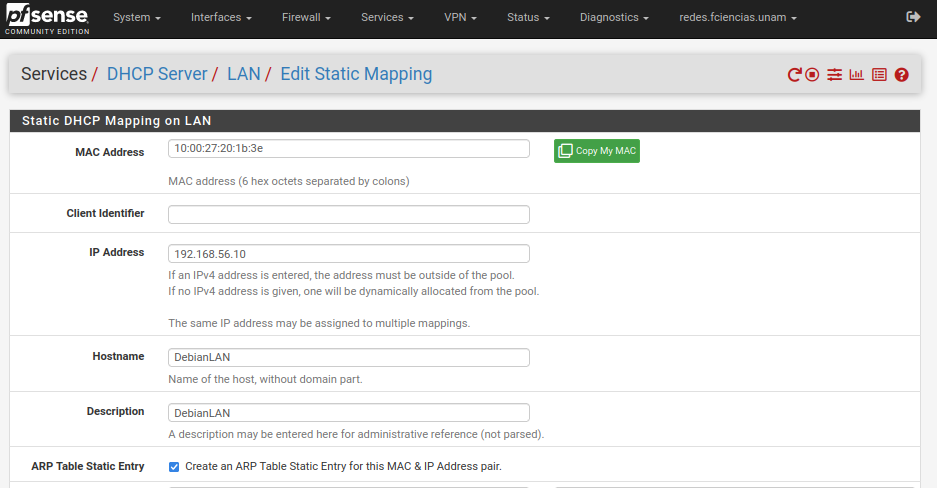Open related settings via the sliders icon
The image size is (937, 488).
835,75
